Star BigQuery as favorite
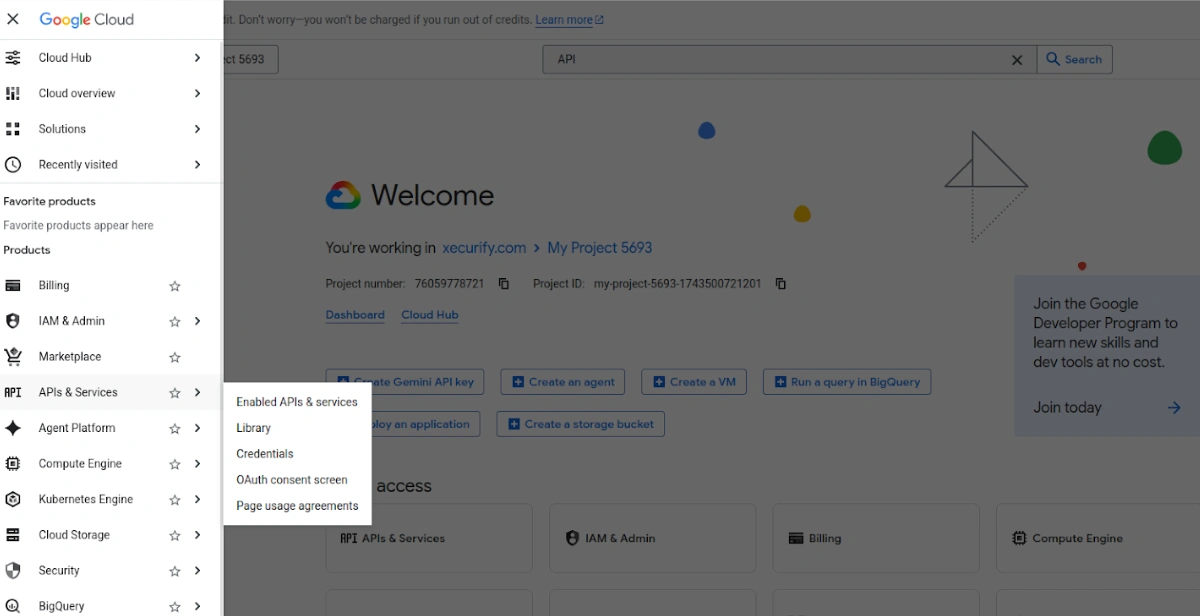The height and width of the screenshot is (616, 1200). [175, 607]
